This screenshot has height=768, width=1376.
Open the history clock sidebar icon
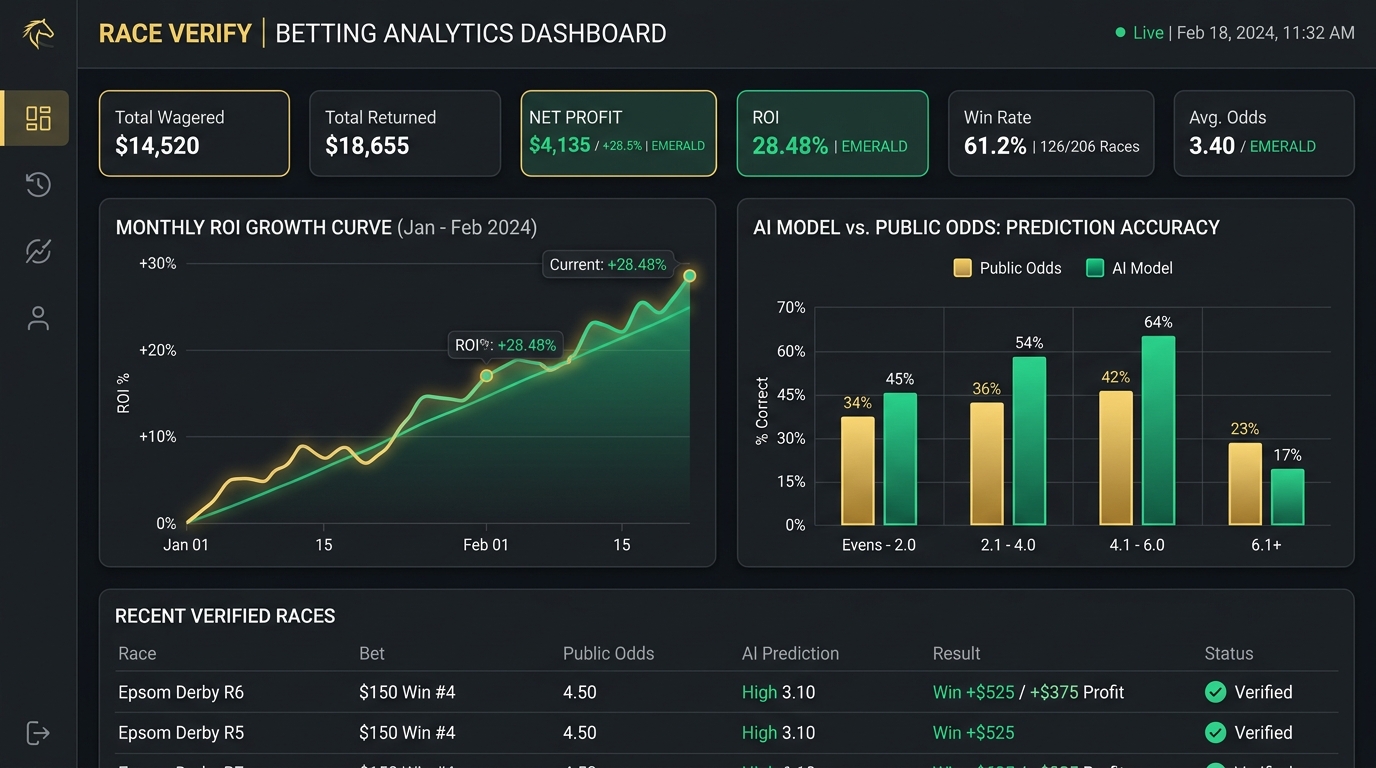tap(38, 184)
